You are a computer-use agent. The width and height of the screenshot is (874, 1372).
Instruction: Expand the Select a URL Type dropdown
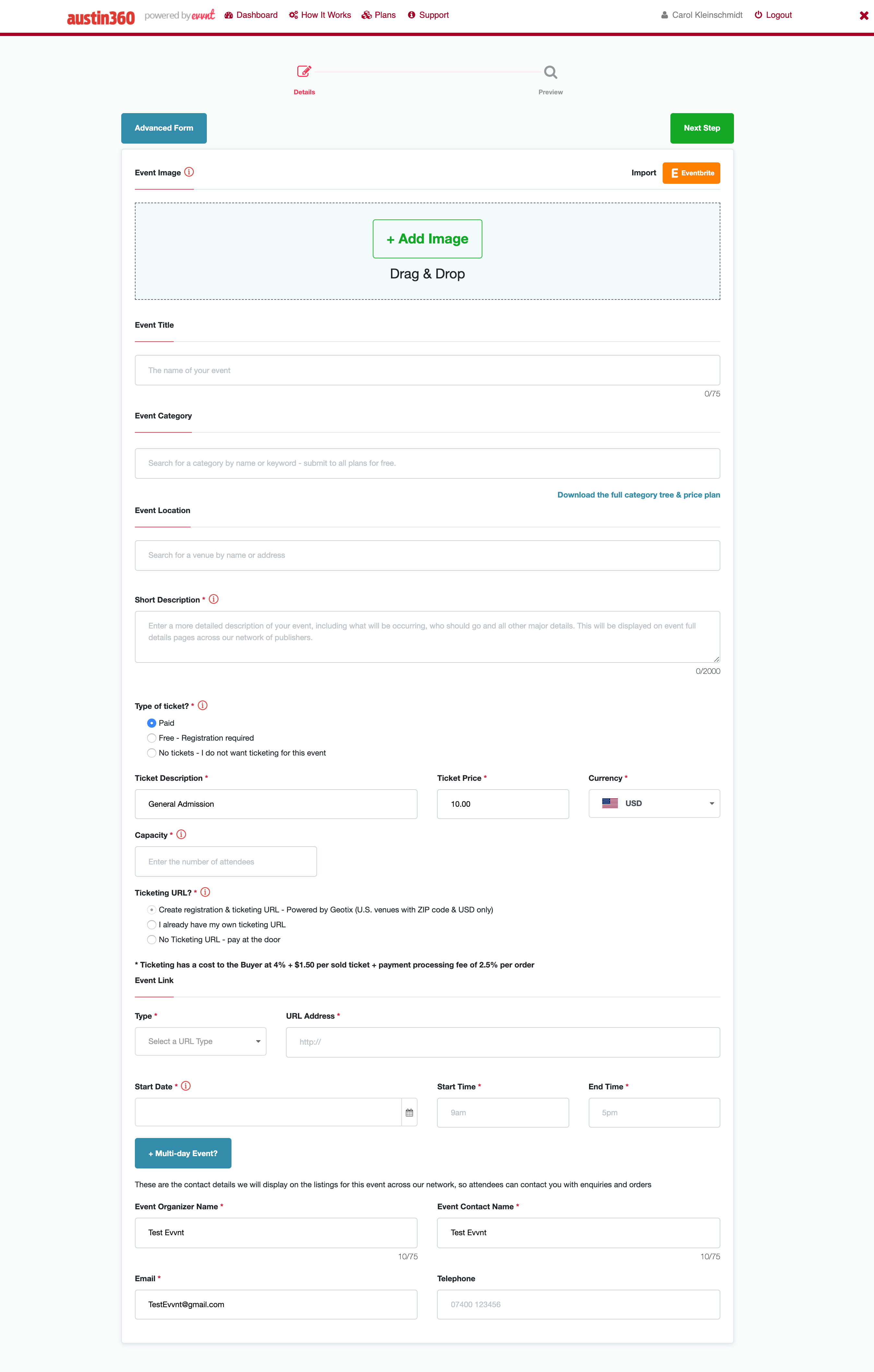pyautogui.click(x=201, y=1041)
